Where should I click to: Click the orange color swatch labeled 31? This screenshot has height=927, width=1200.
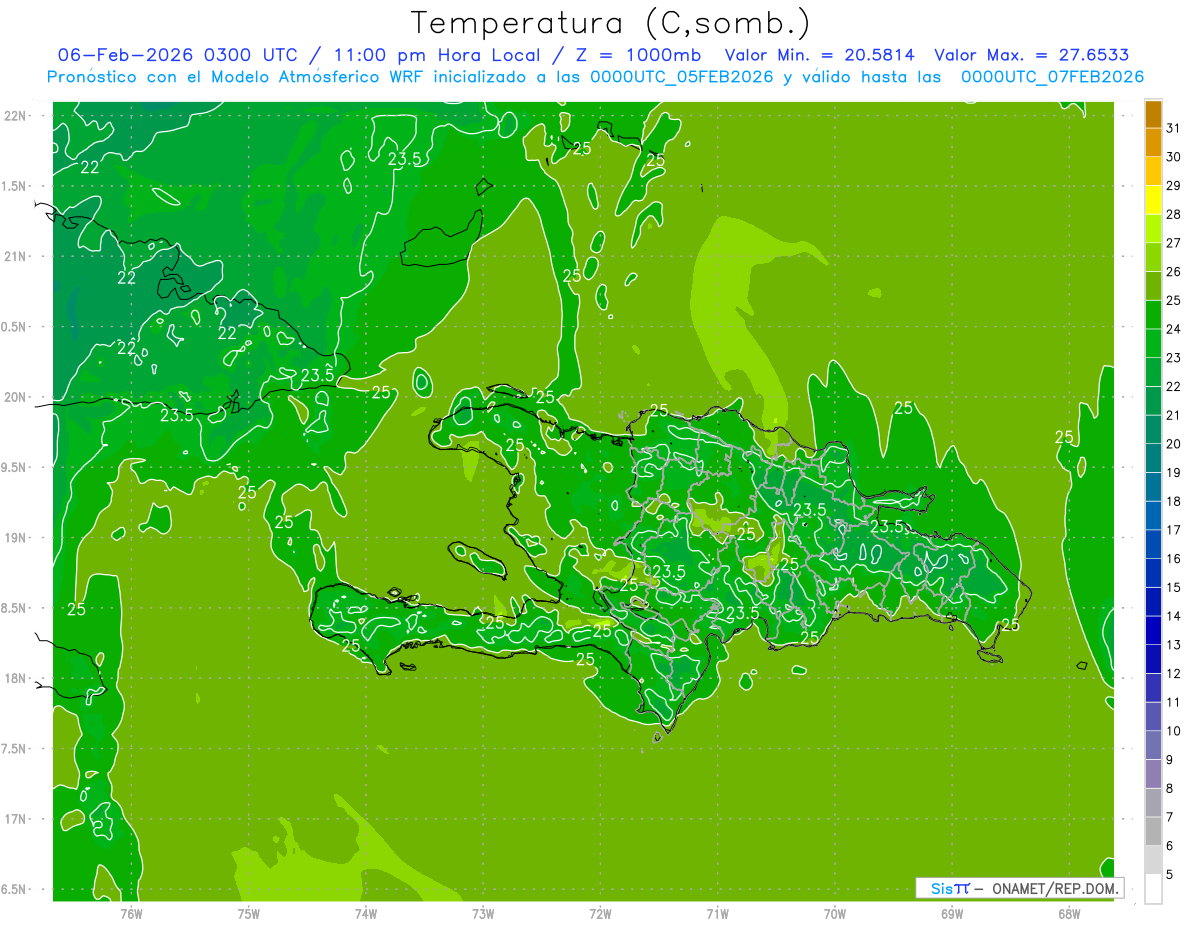(1153, 116)
